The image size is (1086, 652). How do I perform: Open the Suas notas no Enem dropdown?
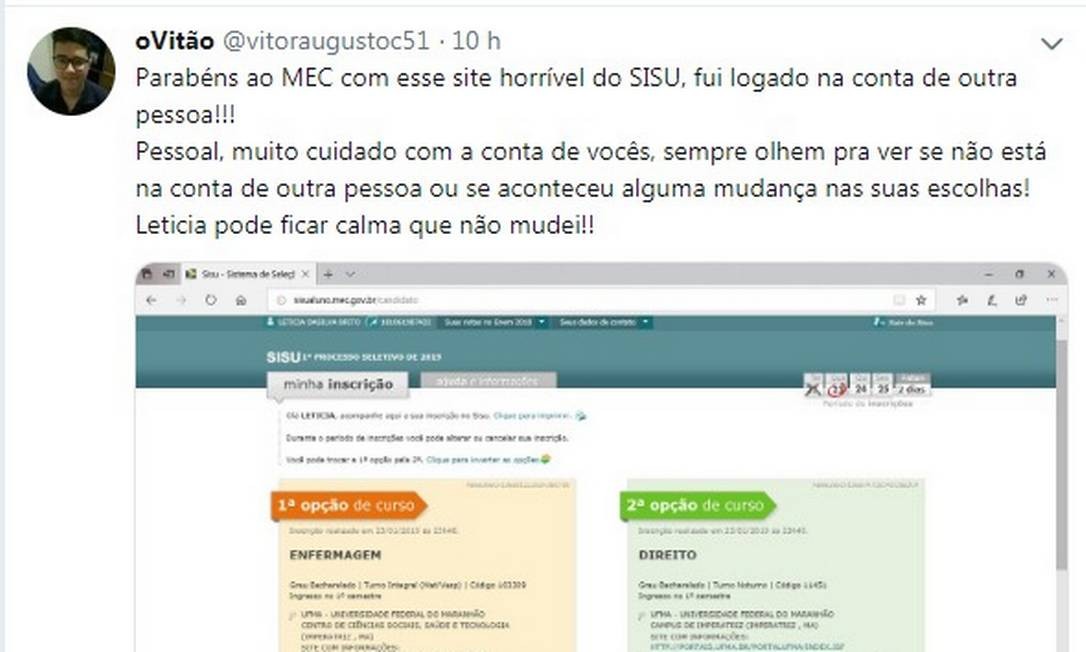[x=495, y=322]
